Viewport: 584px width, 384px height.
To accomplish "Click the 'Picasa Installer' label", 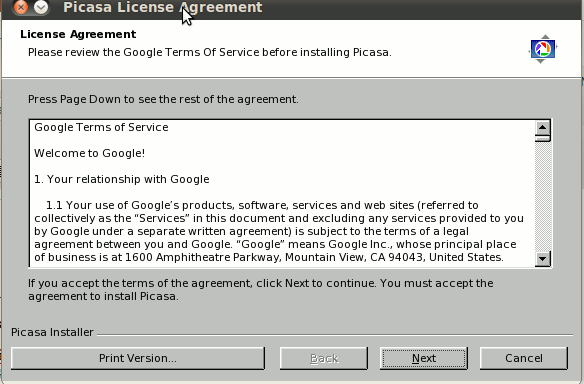I will (52, 332).
